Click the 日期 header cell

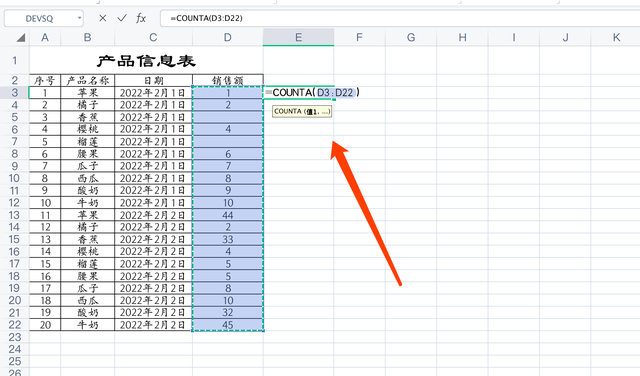(x=153, y=80)
